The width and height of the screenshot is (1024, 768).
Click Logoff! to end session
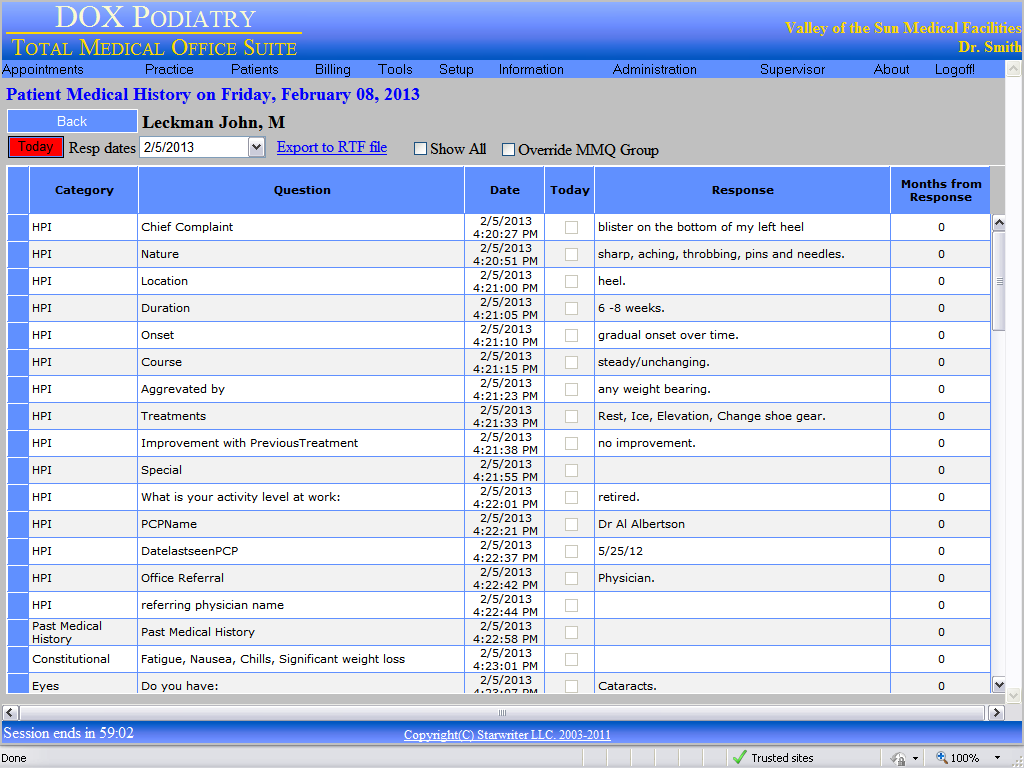coord(954,69)
